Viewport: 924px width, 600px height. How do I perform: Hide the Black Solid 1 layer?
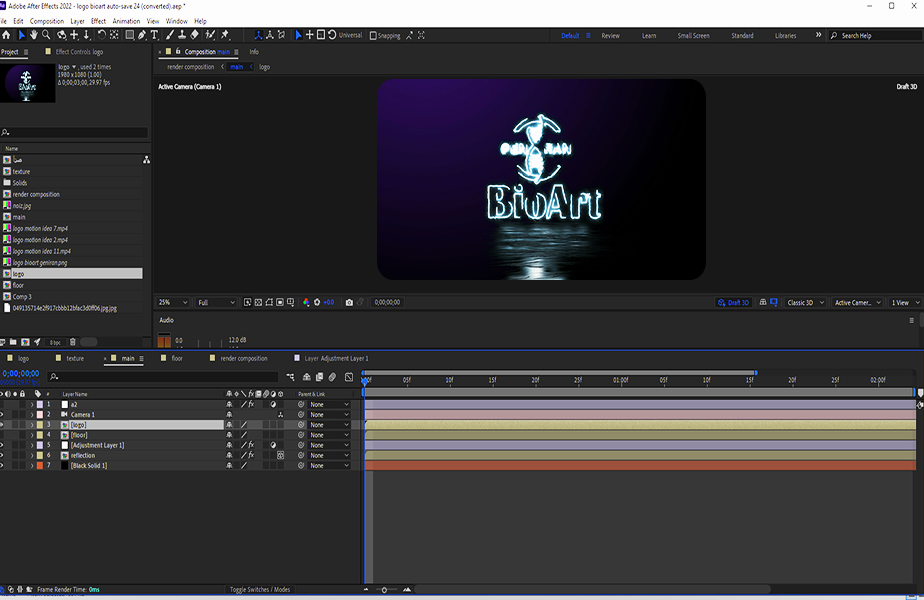(2, 466)
